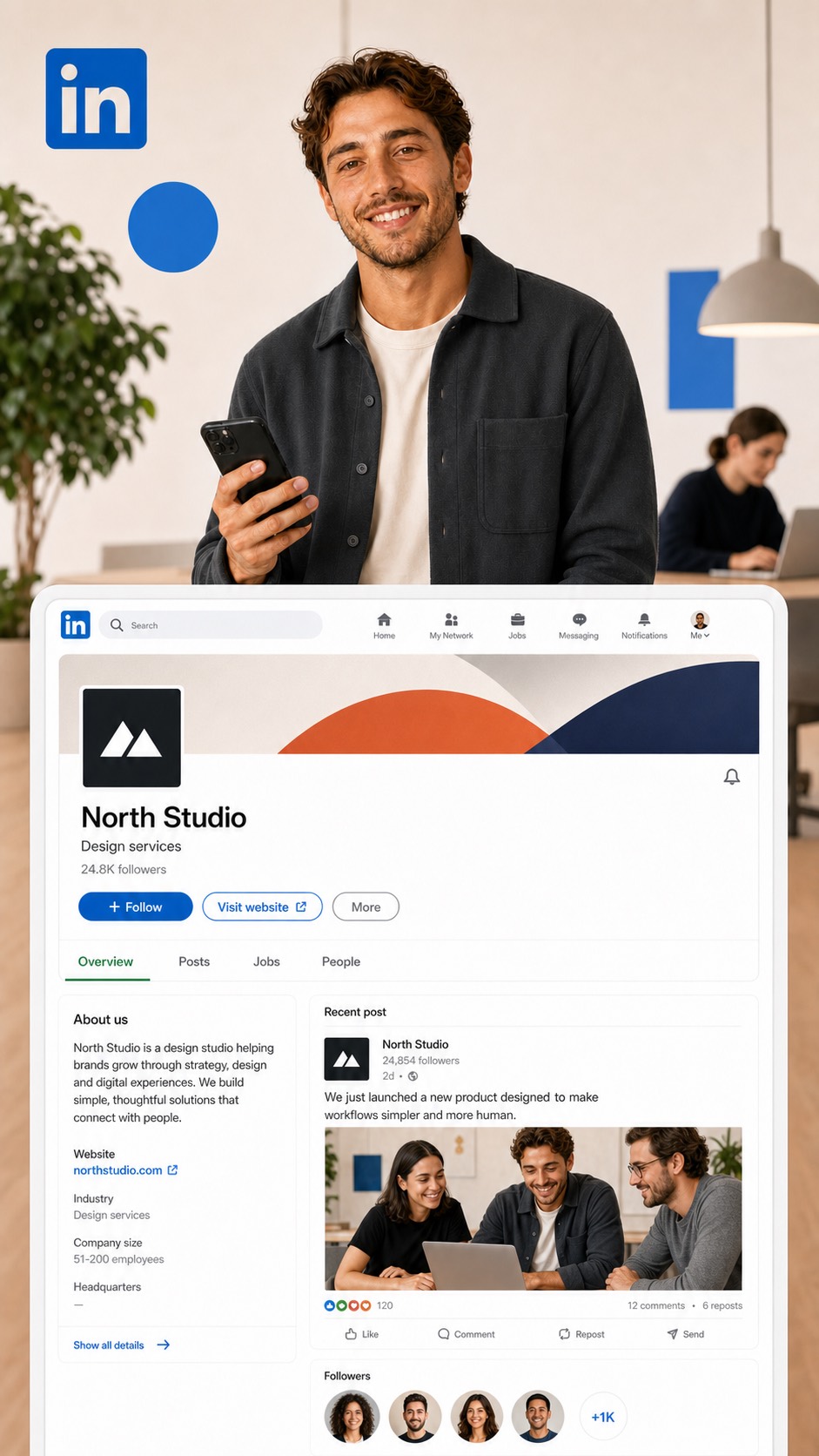
Task: Switch to the Posts tab
Action: (194, 961)
